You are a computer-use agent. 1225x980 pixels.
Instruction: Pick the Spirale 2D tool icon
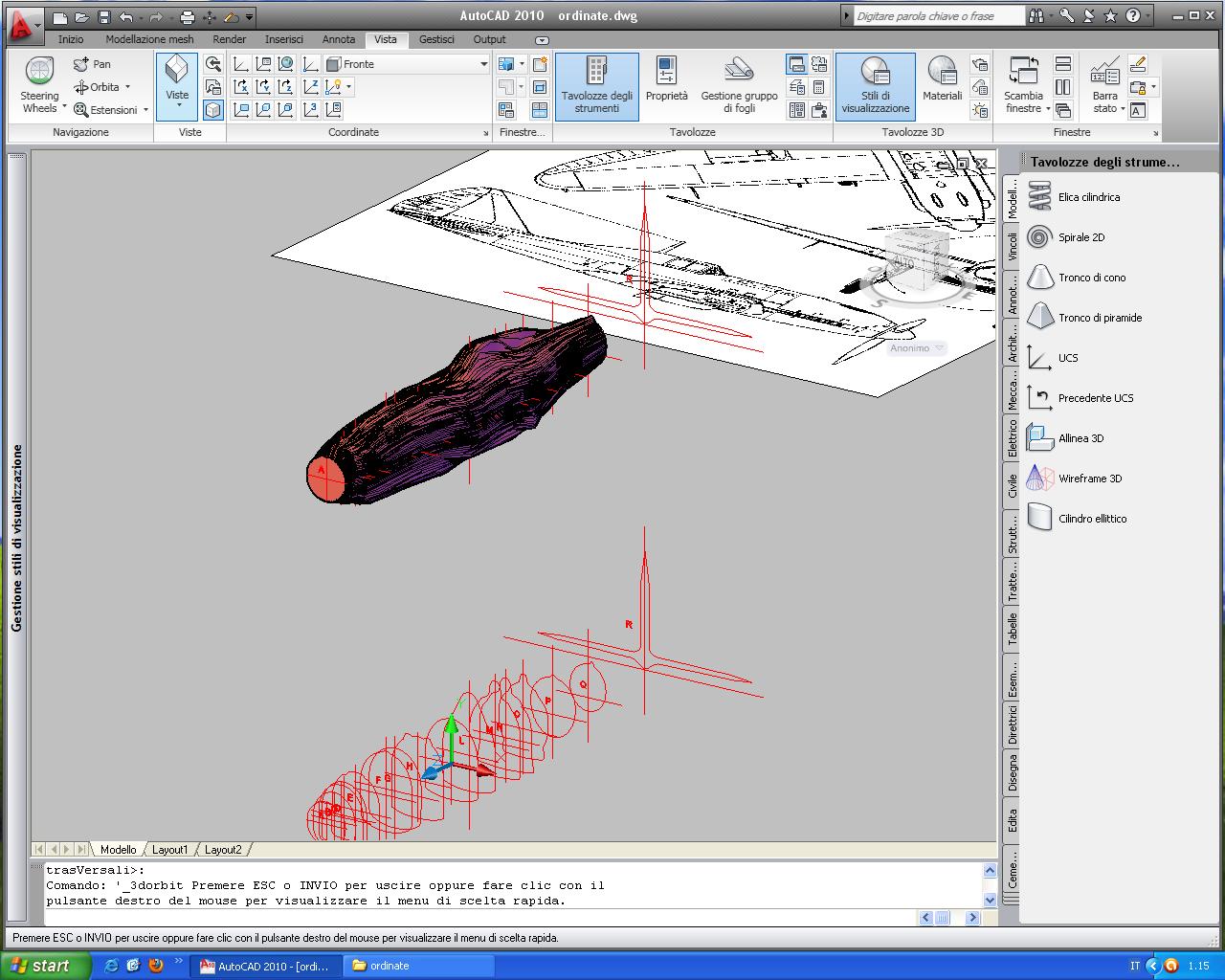[1039, 237]
